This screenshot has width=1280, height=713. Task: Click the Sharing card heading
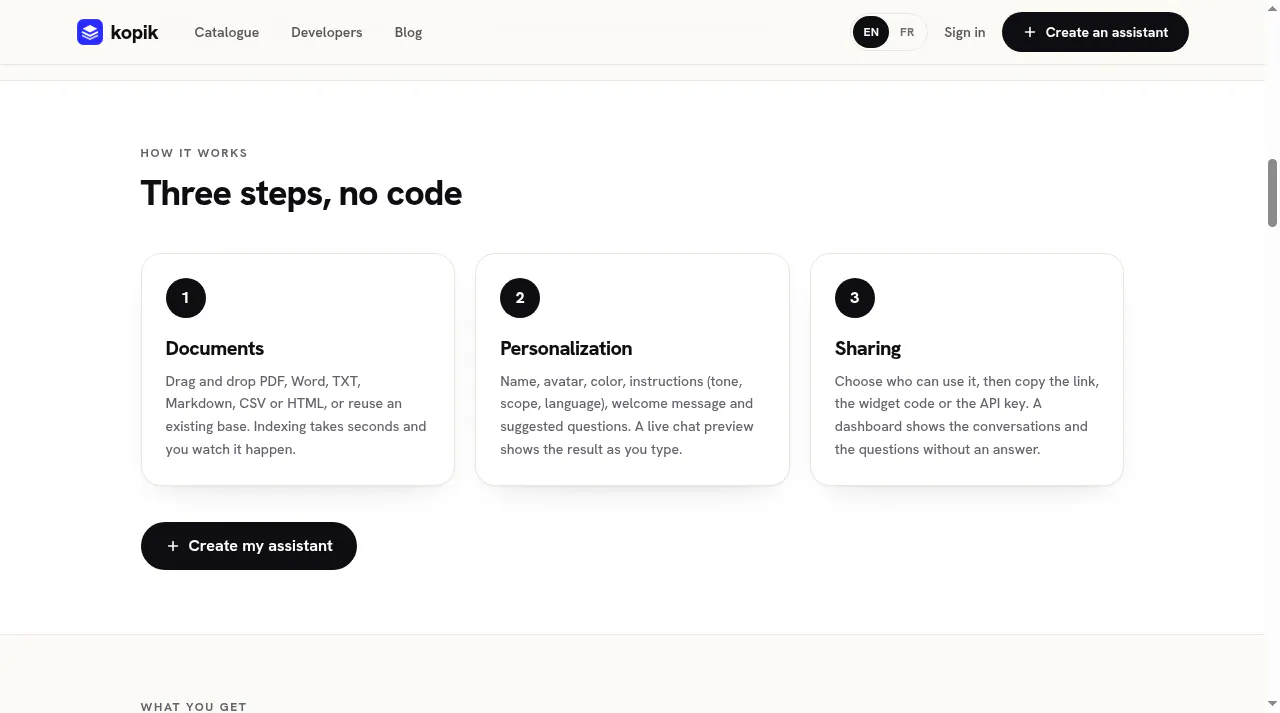click(868, 348)
